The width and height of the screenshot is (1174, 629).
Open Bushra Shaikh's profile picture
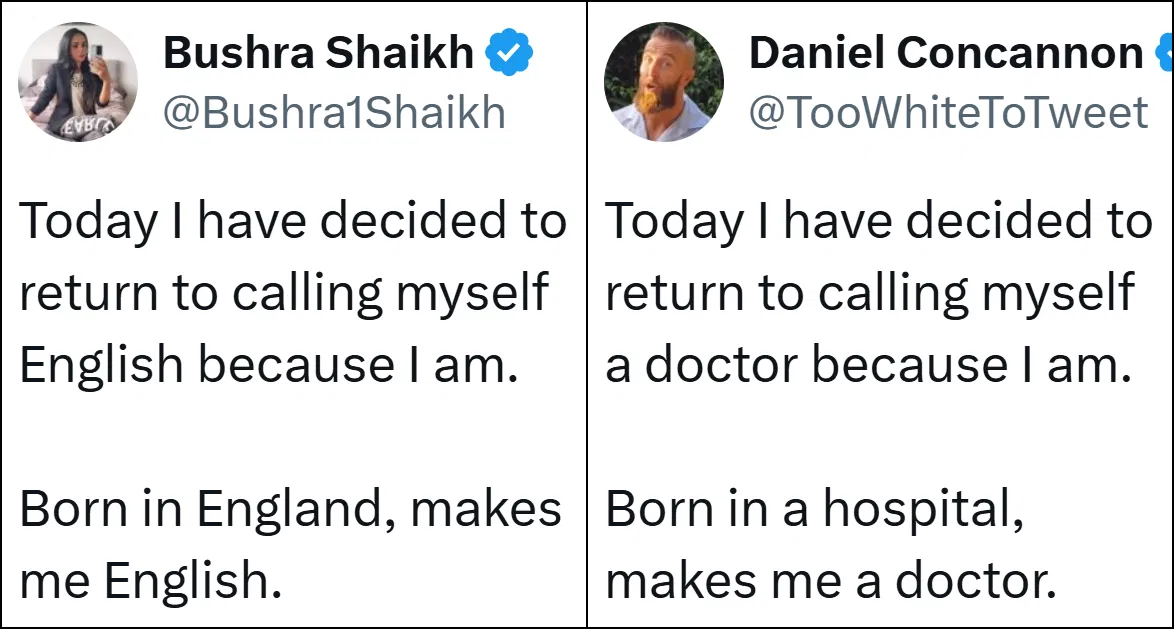coord(78,82)
